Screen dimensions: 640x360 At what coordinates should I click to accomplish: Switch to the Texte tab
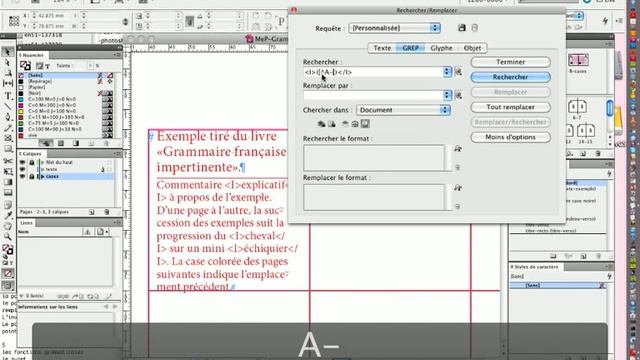pyautogui.click(x=382, y=48)
